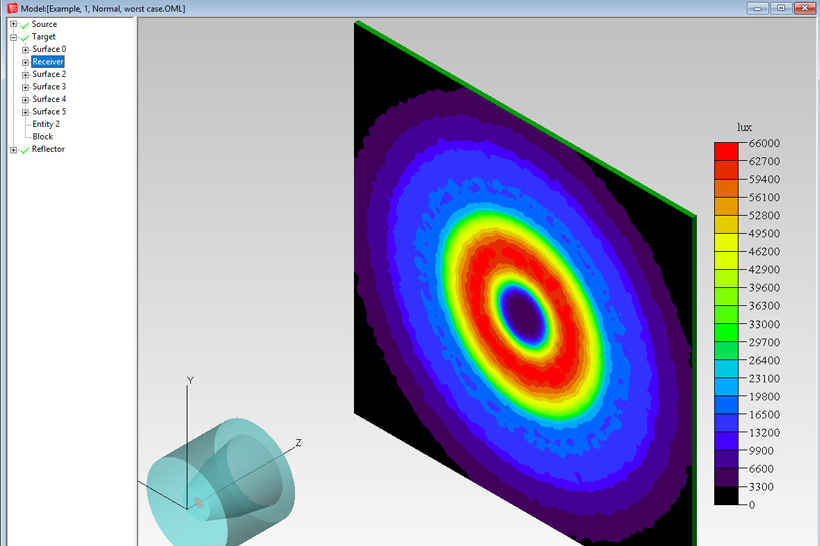
Task: Click the red 66000 lux legend swatch
Action: coord(726,152)
